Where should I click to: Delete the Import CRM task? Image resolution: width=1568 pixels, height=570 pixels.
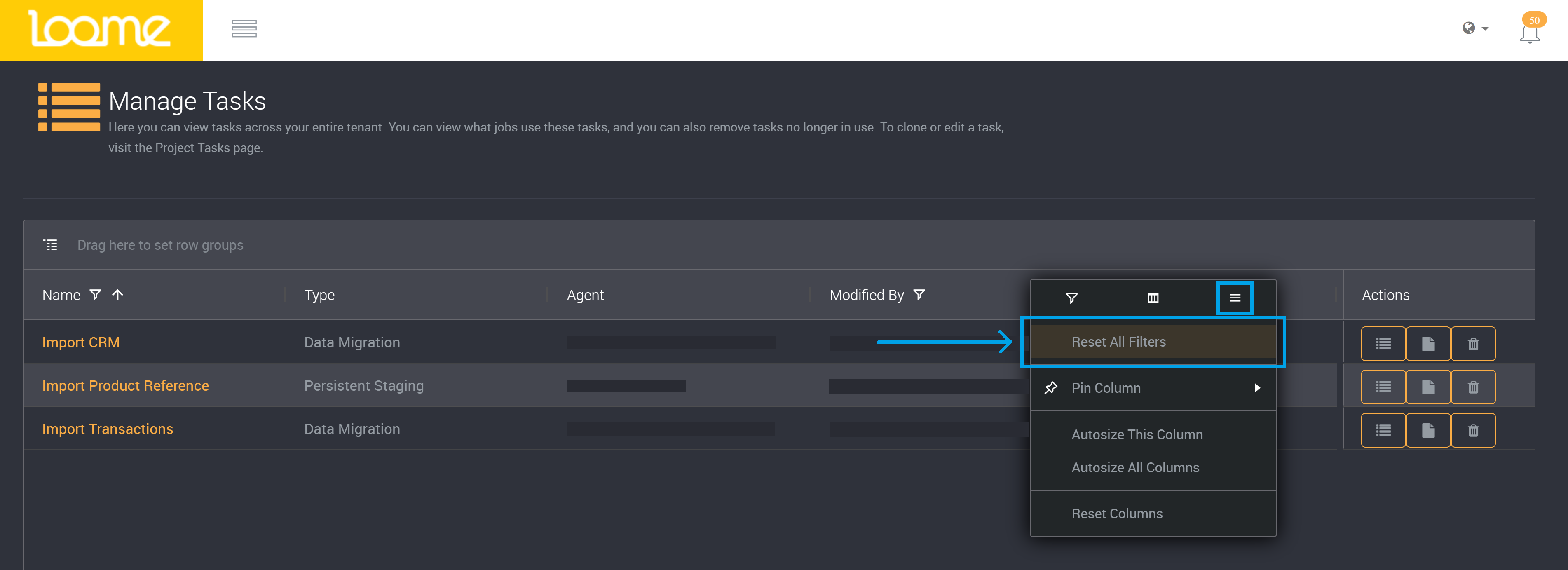1473,344
